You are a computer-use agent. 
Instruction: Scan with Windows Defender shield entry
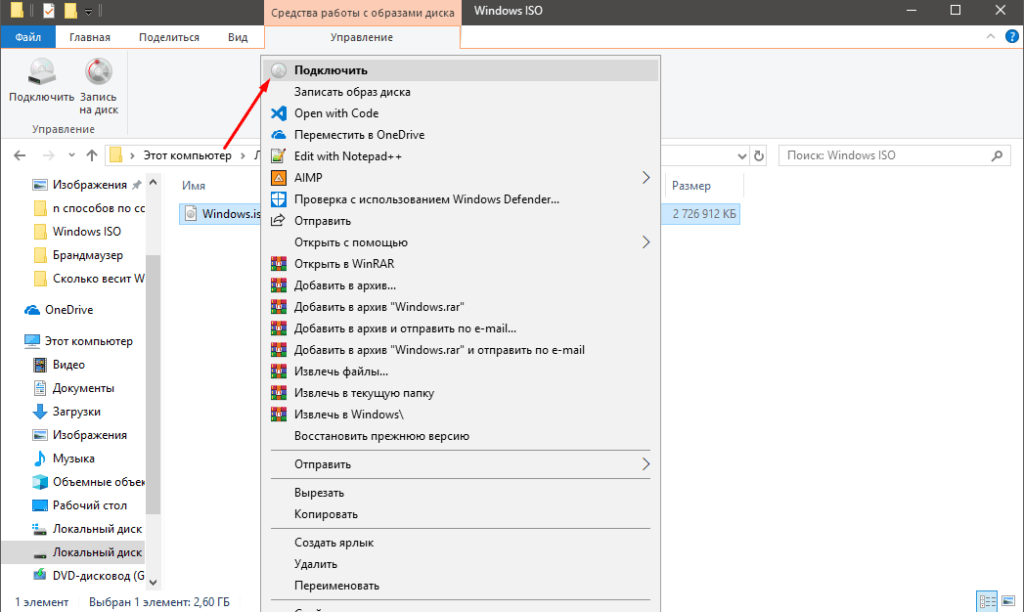[x=426, y=199]
